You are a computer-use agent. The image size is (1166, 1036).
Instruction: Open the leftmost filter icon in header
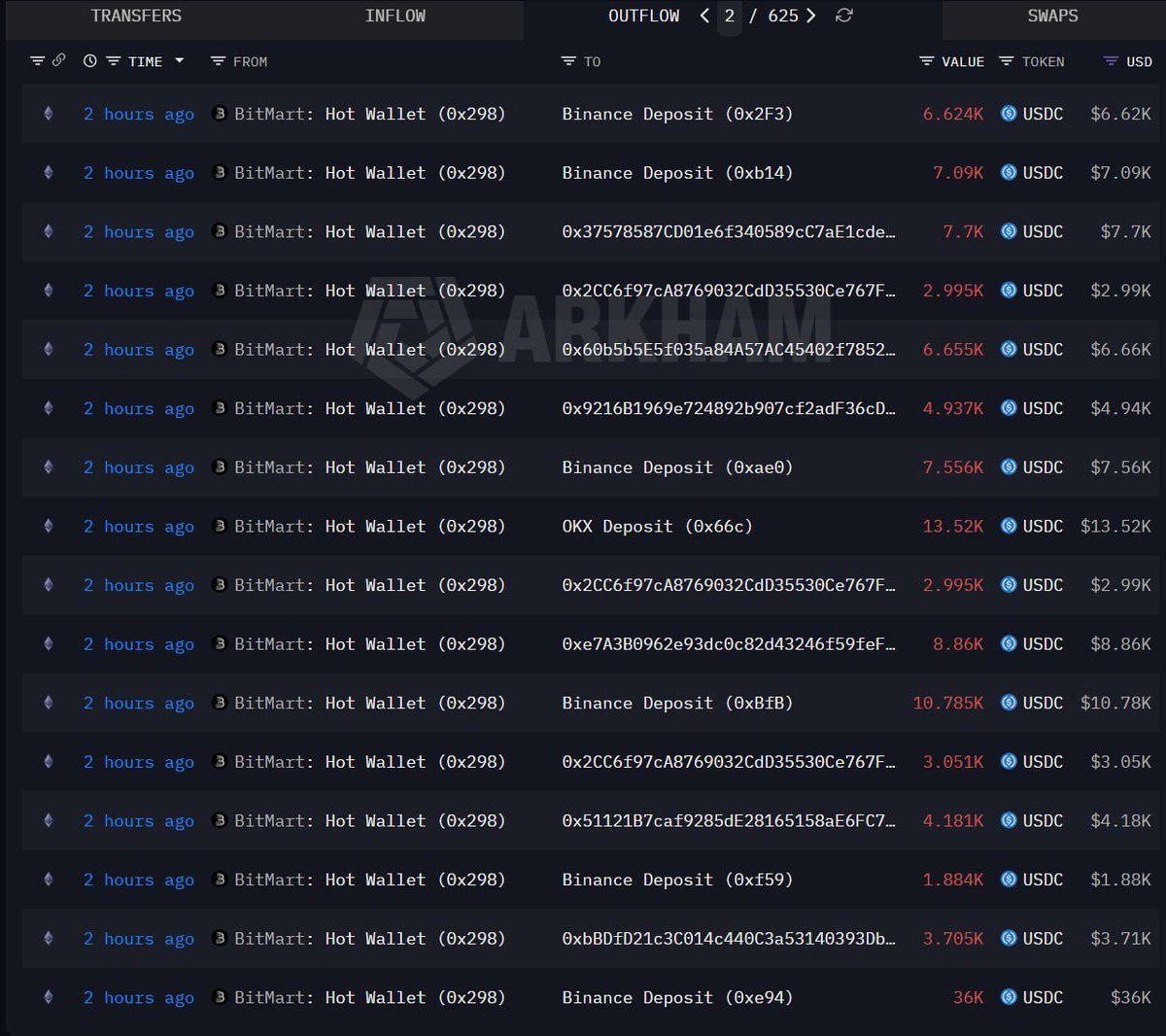pos(37,61)
